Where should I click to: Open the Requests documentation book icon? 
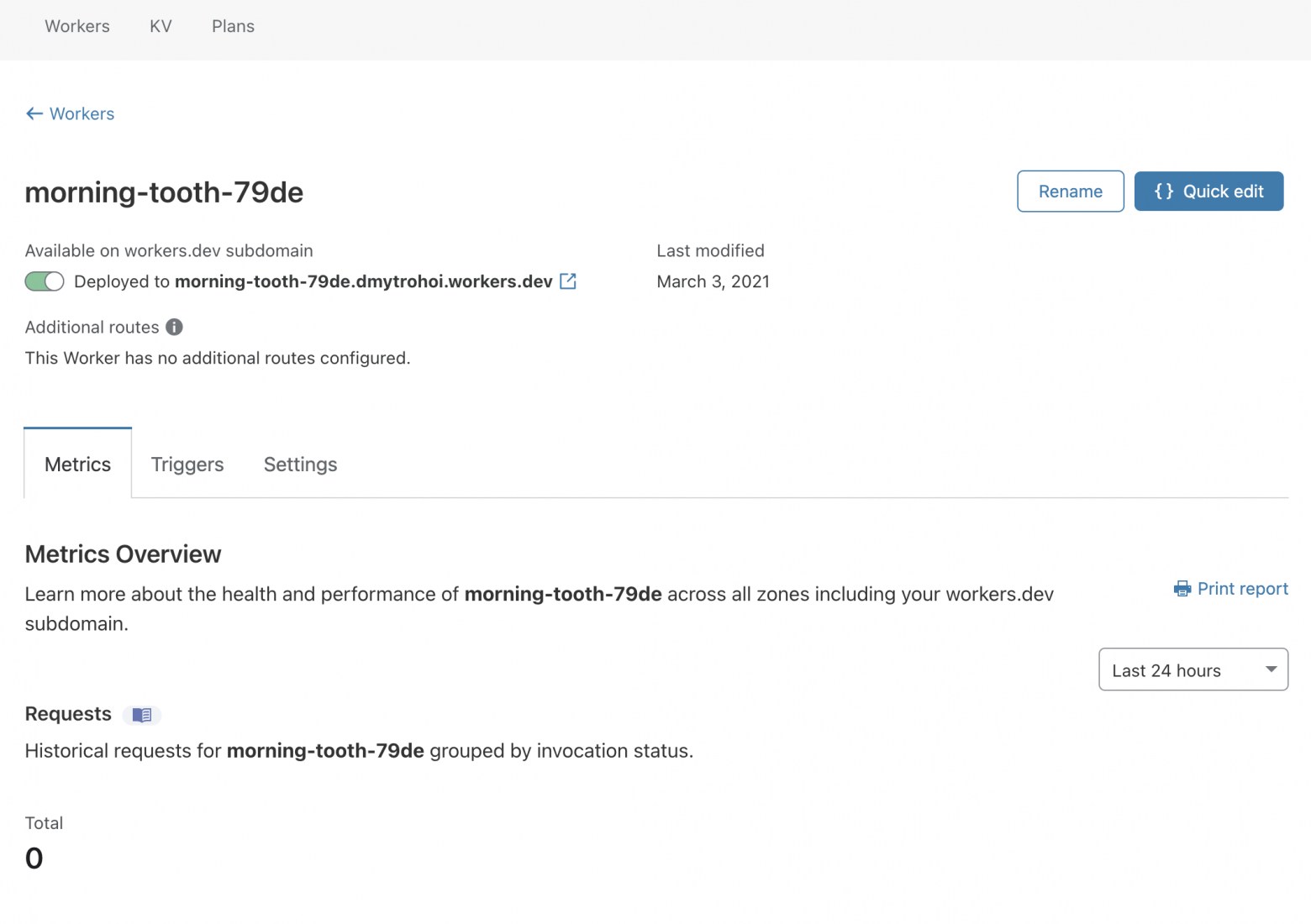click(x=142, y=715)
